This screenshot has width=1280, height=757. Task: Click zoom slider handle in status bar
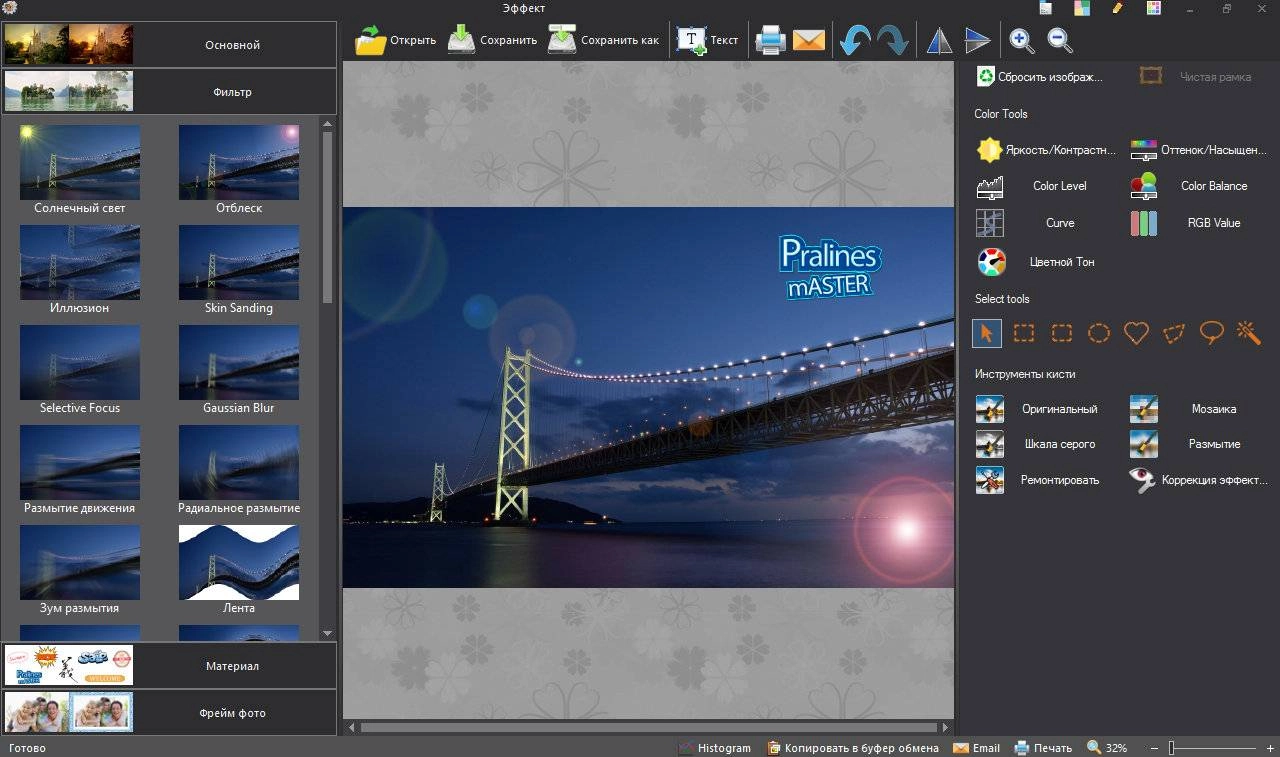tap(1171, 748)
